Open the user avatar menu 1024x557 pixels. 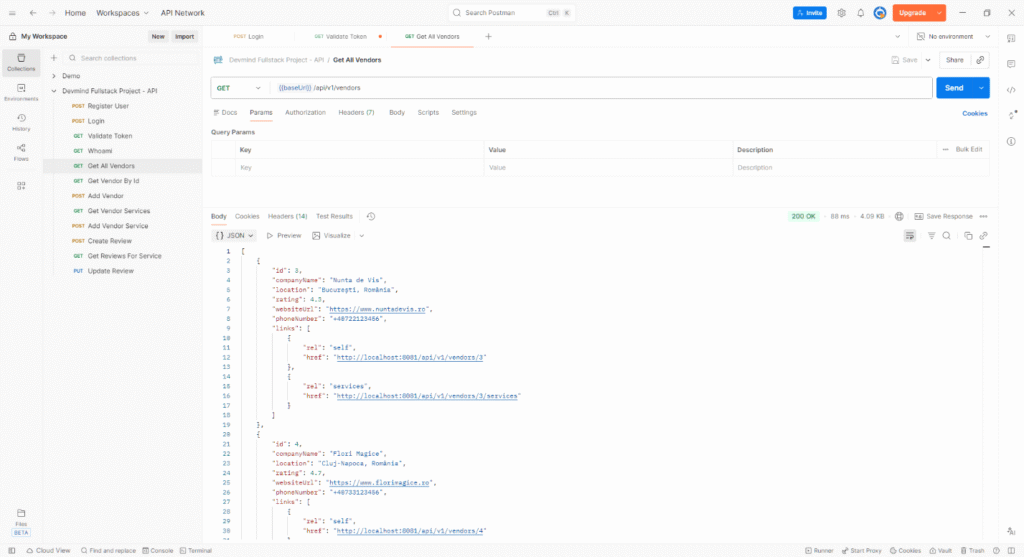[880, 13]
